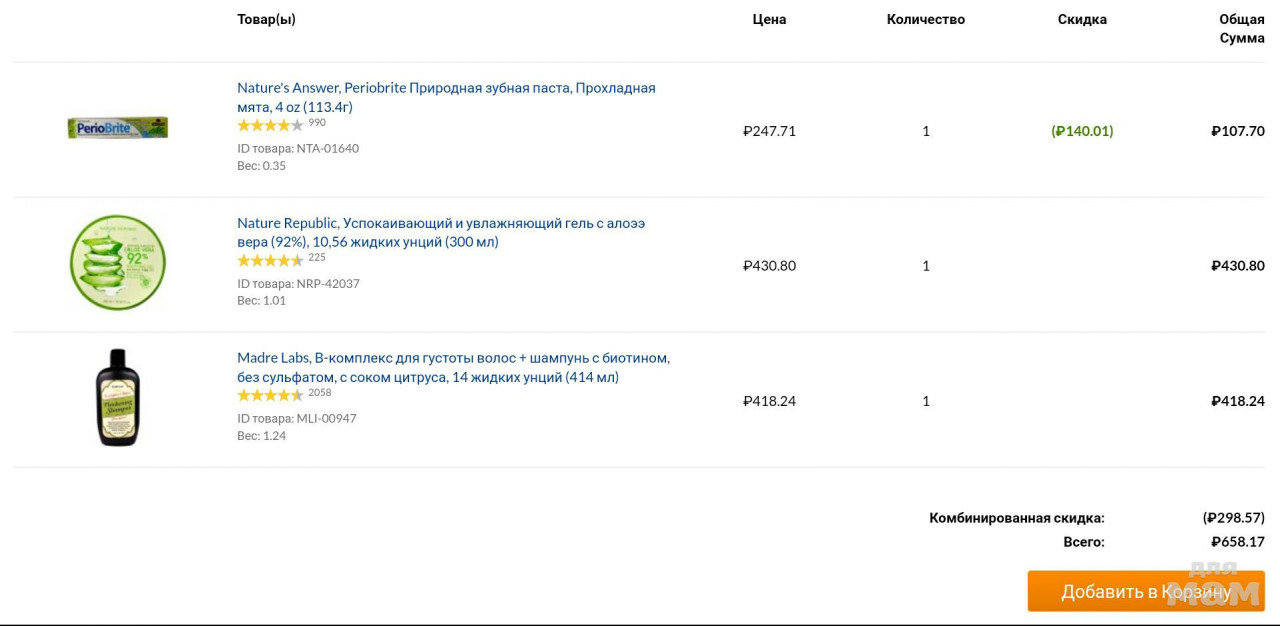Click the 225 reviews count
Viewport: 1280px width, 626px height.
317,258
